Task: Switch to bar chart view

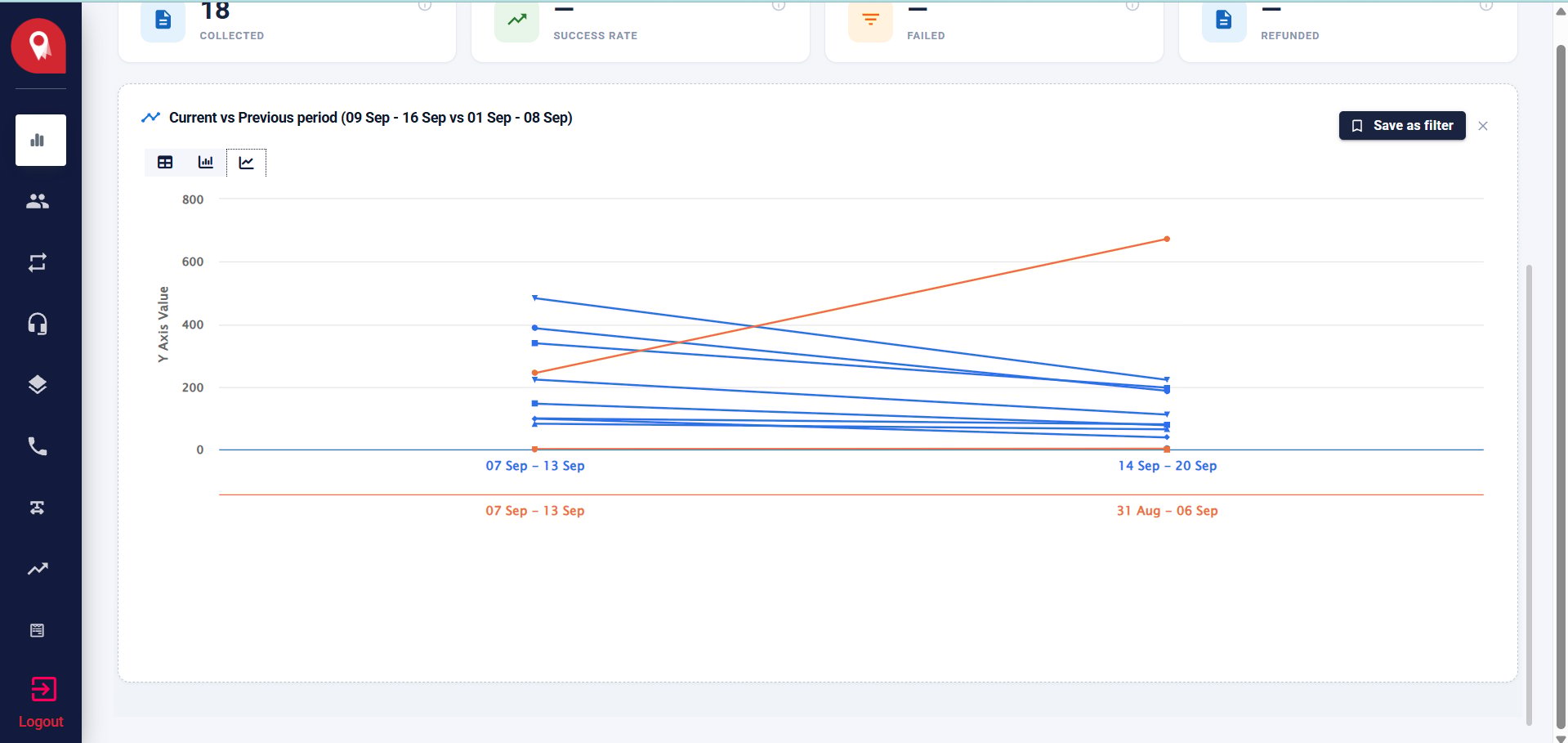Action: [x=206, y=162]
